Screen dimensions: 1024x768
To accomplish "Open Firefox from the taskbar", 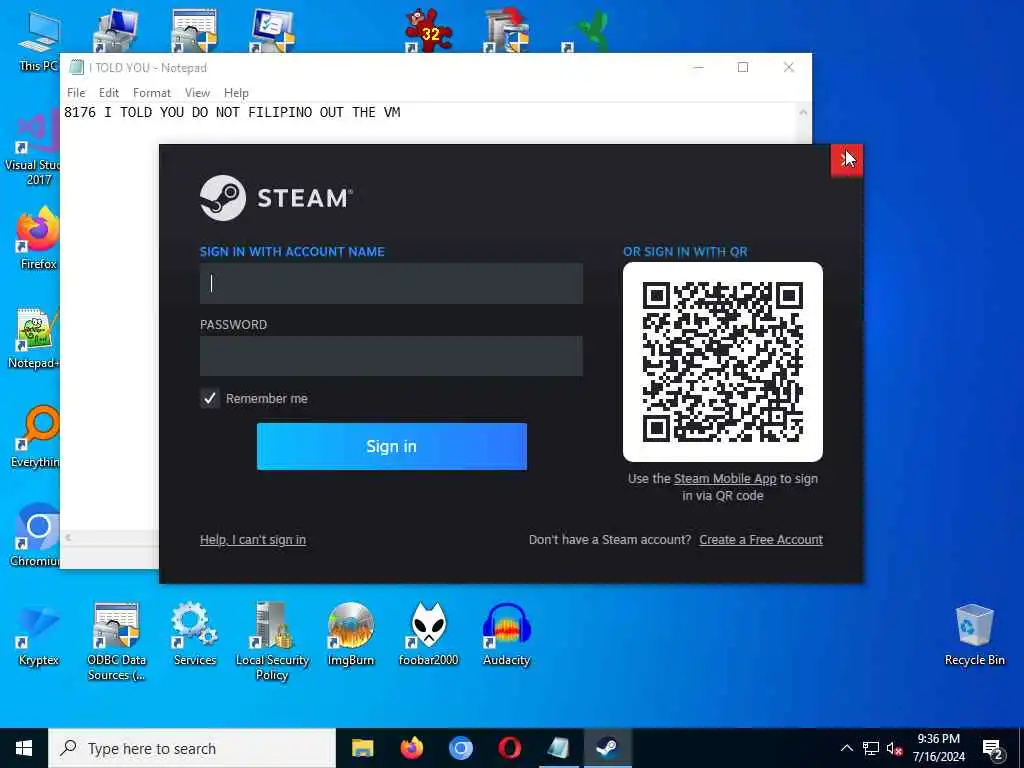I will (411, 748).
